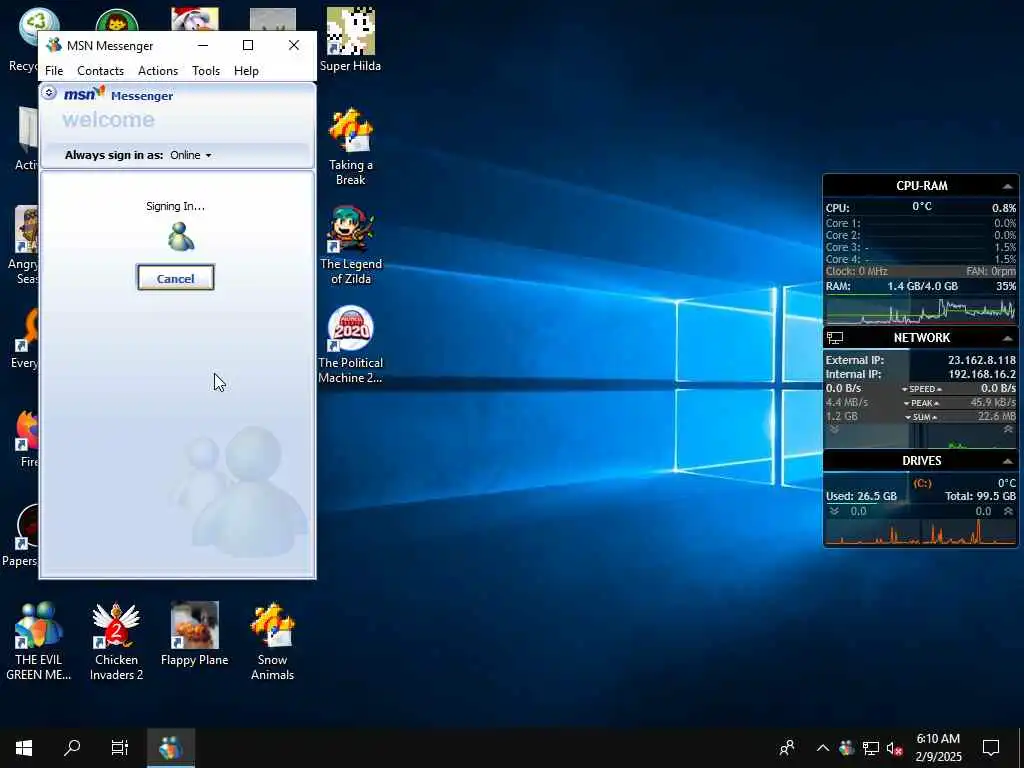Click the down arrow beside SUM
This screenshot has height=768, width=1024.
pyautogui.click(x=908, y=417)
